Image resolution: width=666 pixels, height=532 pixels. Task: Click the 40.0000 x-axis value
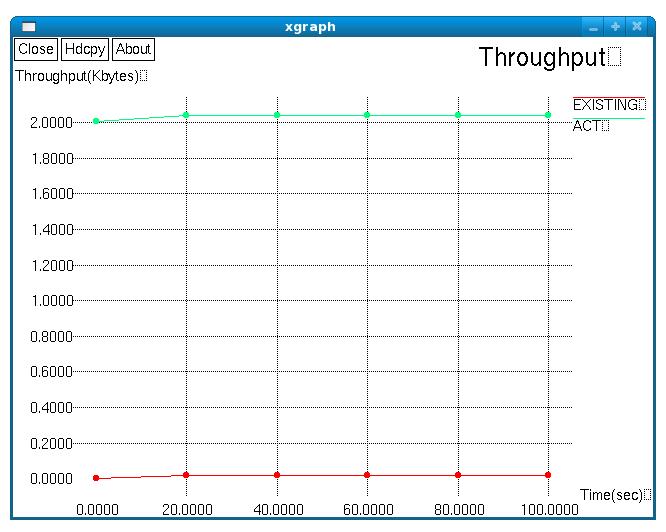(x=278, y=509)
